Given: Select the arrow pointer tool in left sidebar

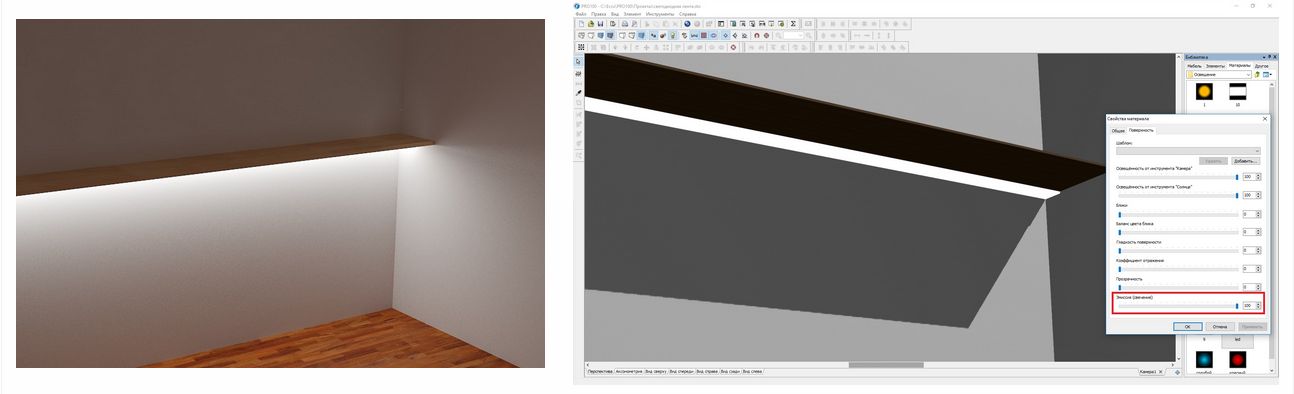Looking at the screenshot, I should [x=578, y=62].
